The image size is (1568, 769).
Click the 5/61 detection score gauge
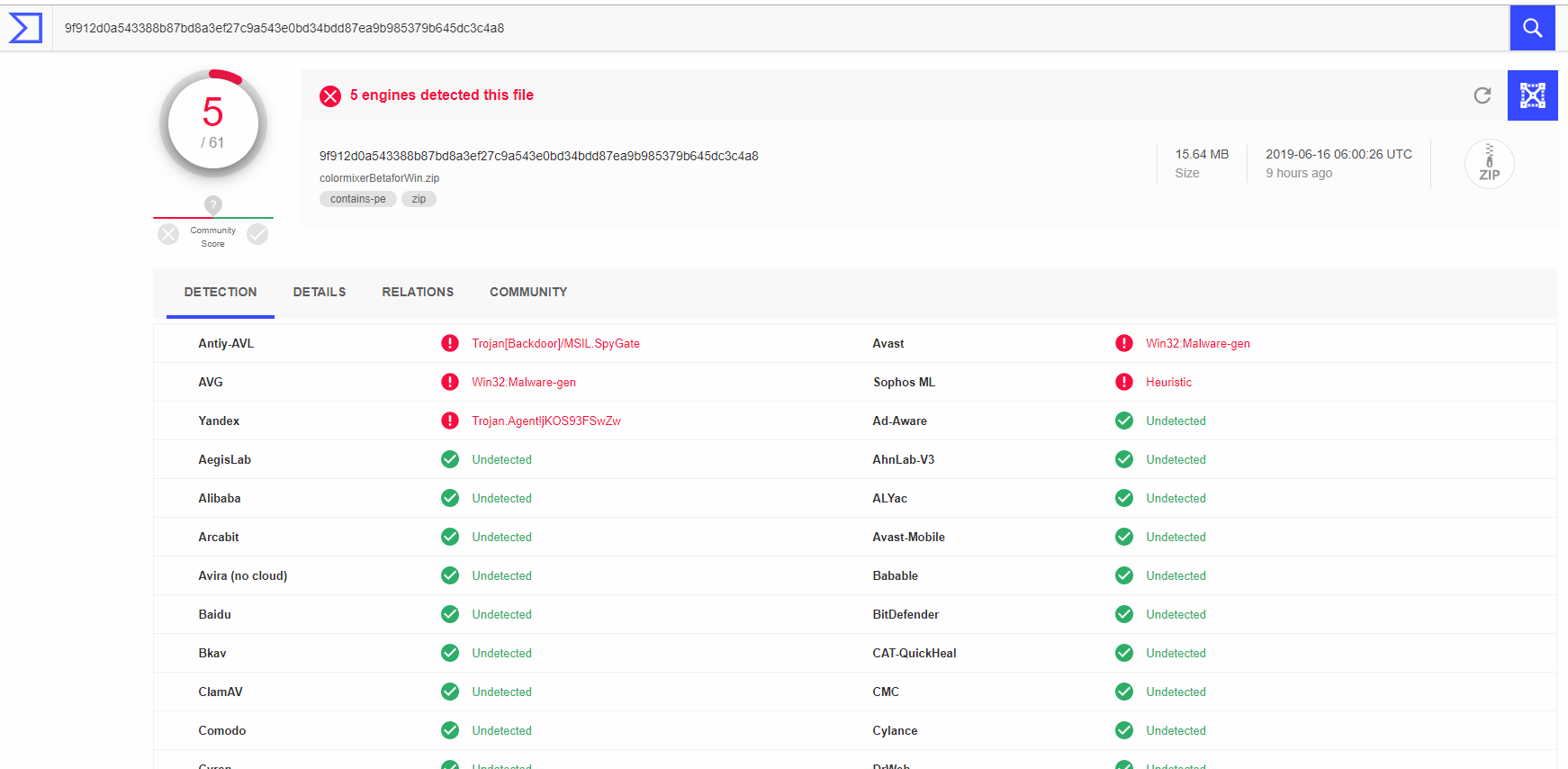[x=213, y=123]
